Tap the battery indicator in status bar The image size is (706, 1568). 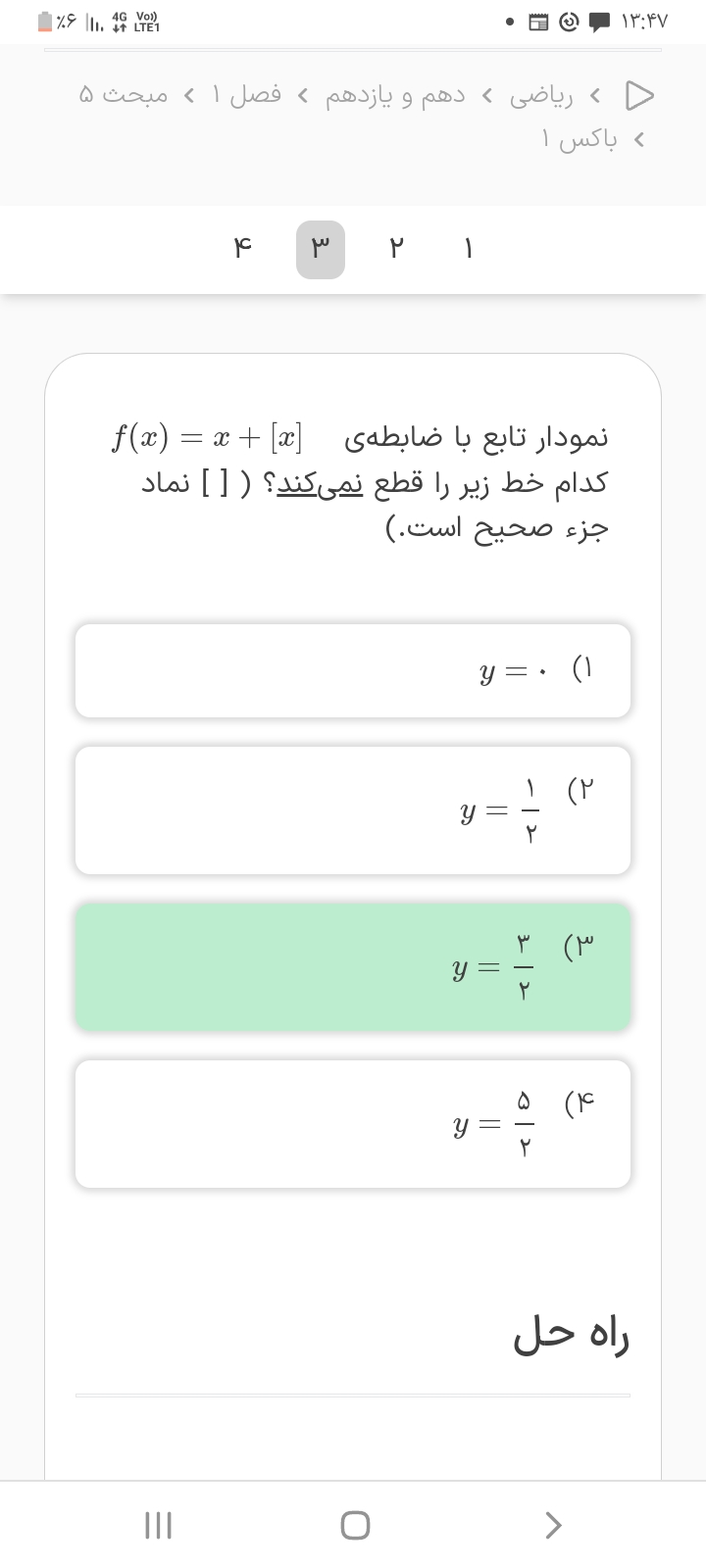pyautogui.click(x=45, y=22)
